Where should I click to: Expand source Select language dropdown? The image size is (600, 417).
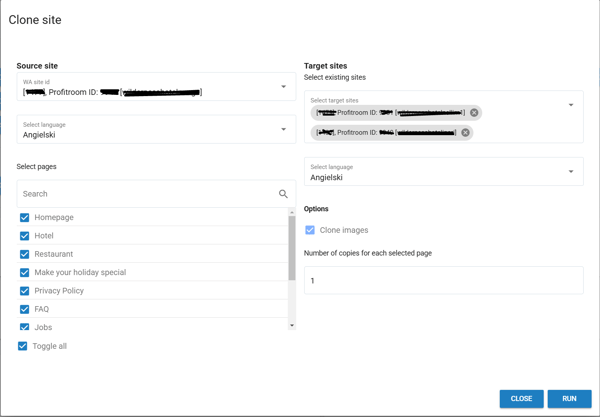tap(283, 130)
